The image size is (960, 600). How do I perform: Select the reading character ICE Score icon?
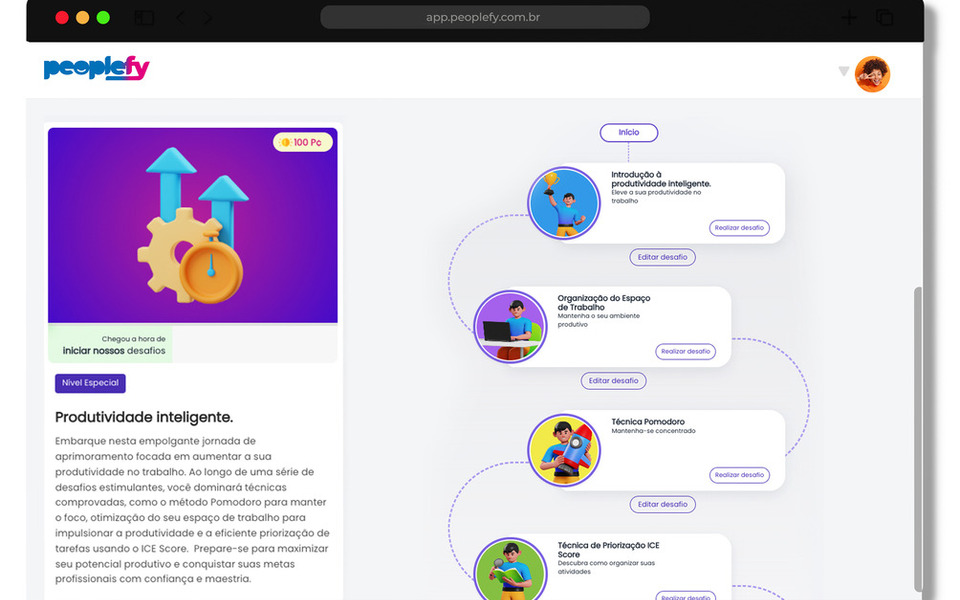point(510,569)
